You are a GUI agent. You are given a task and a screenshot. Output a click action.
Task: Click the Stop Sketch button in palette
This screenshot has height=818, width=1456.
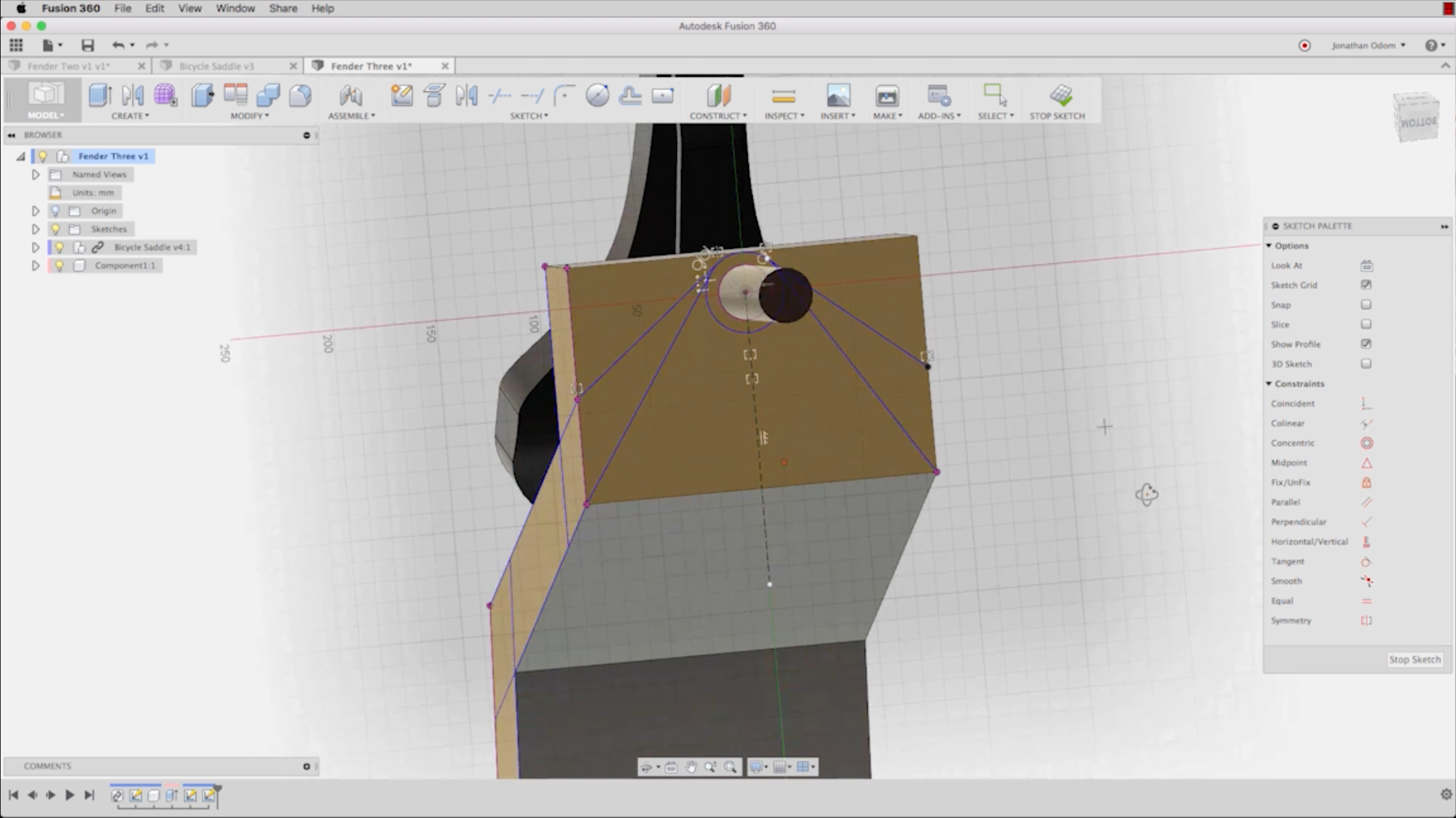click(1414, 659)
